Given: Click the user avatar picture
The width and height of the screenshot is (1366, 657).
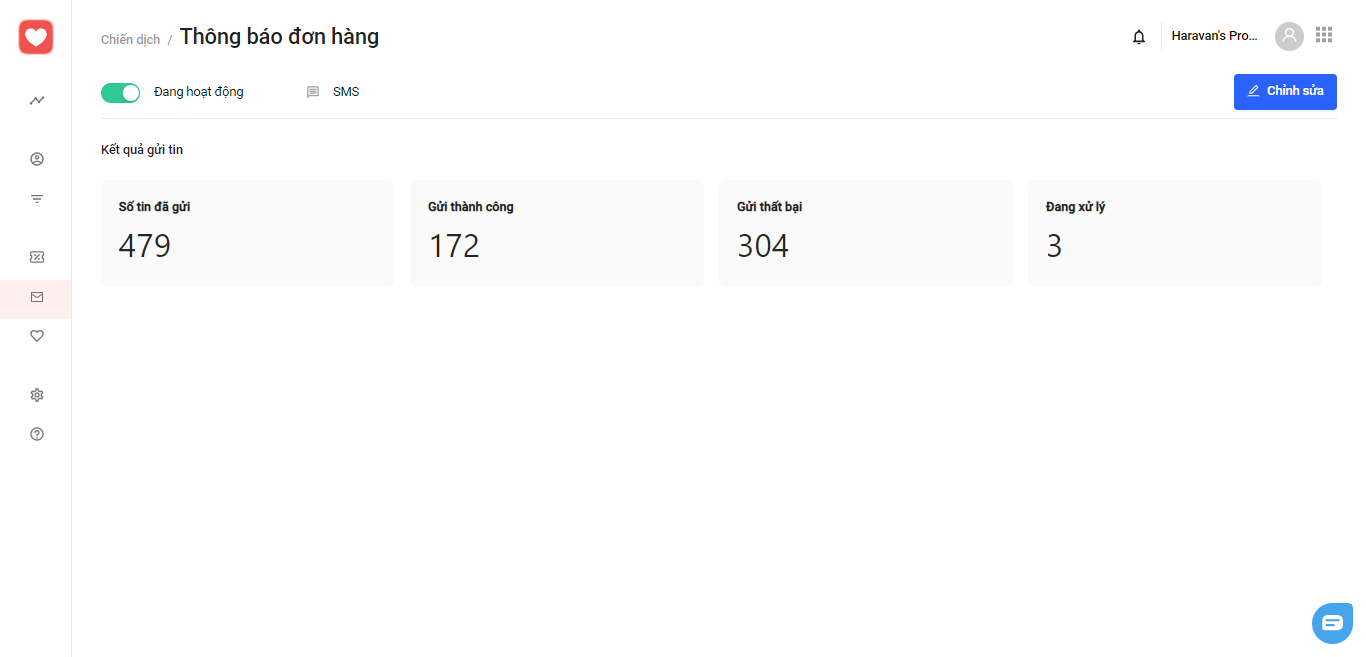Looking at the screenshot, I should (x=1289, y=36).
